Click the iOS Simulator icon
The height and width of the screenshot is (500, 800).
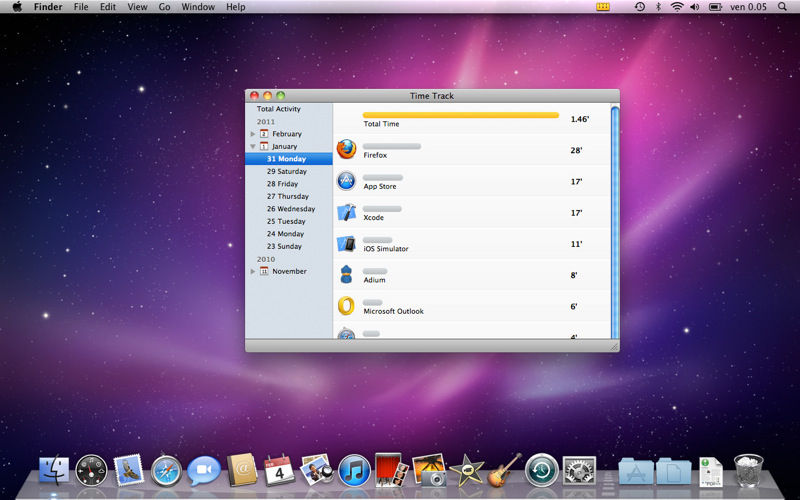346,243
